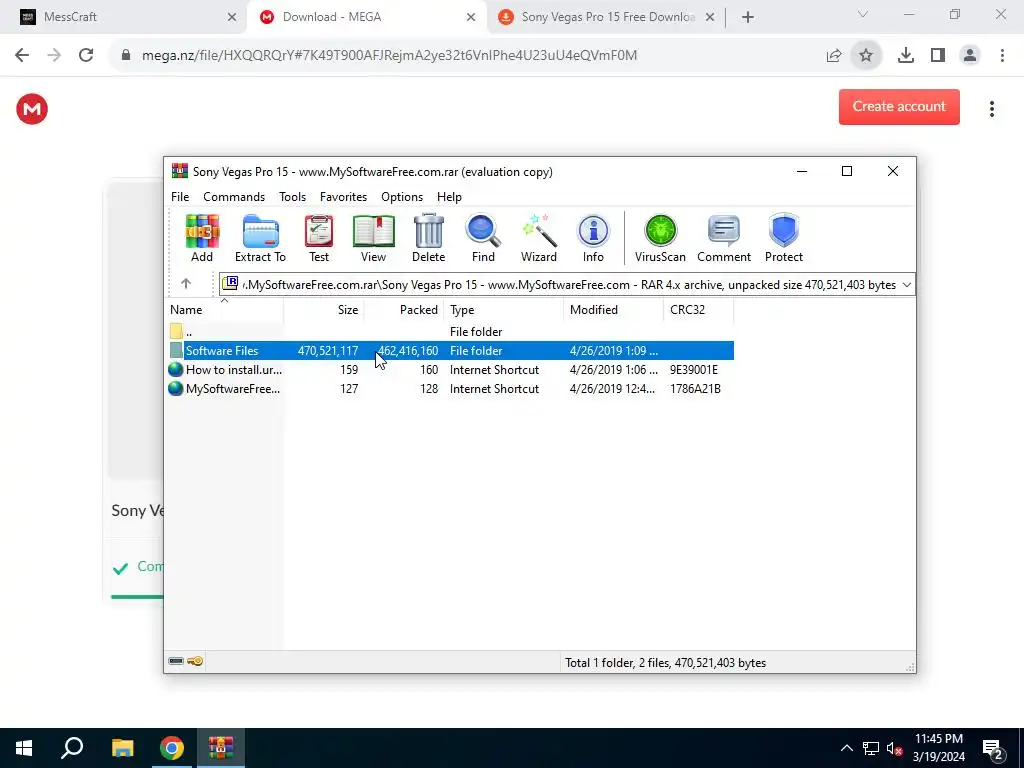Image resolution: width=1024 pixels, height=768 pixels.
Task: Click the MEGA logo on the page
Action: point(32,109)
